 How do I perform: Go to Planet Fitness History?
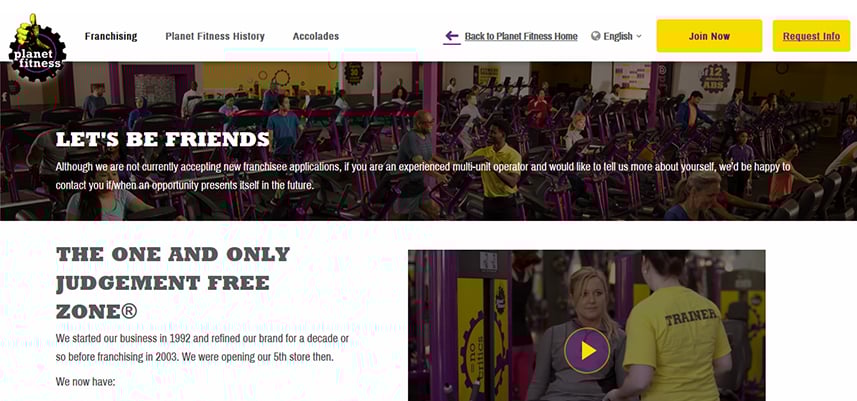tap(215, 36)
